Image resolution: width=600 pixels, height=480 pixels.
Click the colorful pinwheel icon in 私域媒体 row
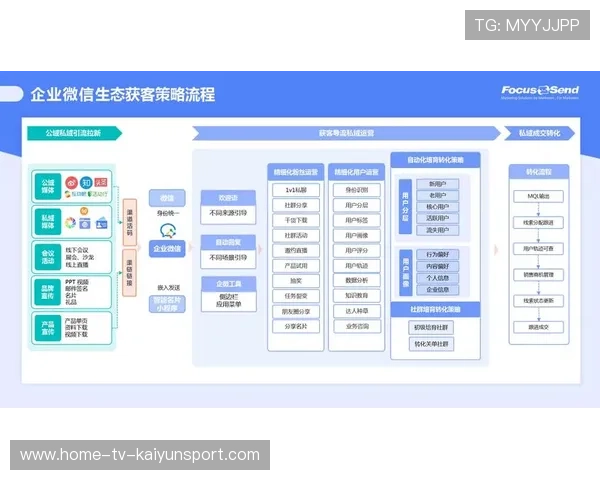(70, 222)
